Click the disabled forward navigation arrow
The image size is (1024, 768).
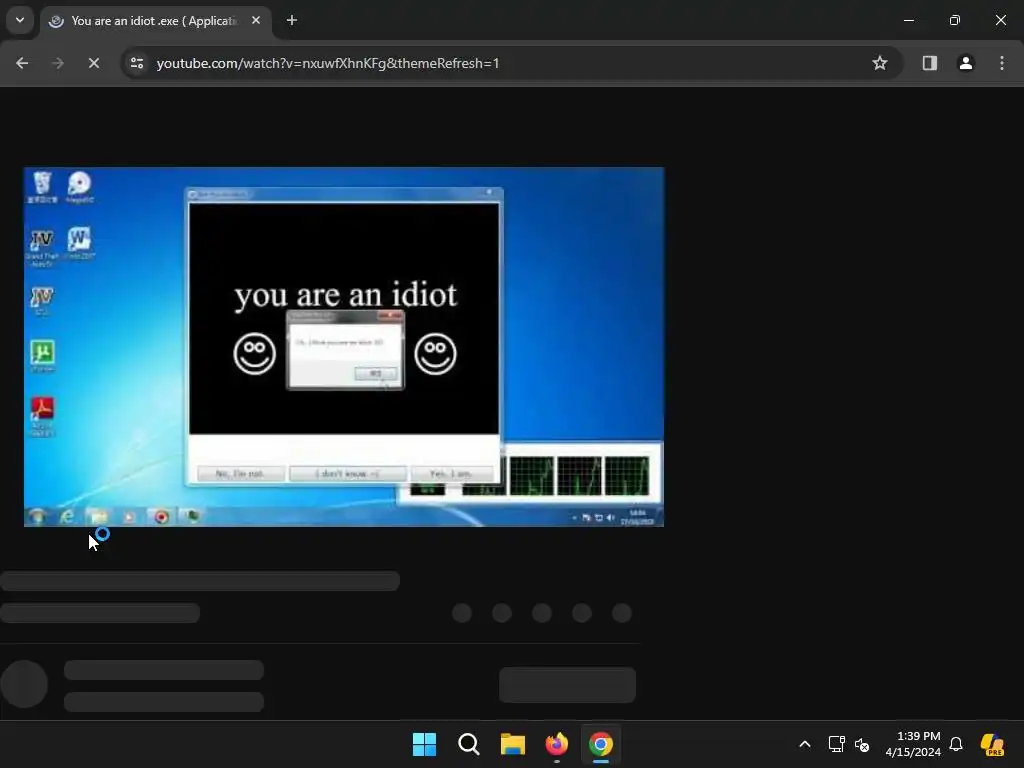point(58,63)
